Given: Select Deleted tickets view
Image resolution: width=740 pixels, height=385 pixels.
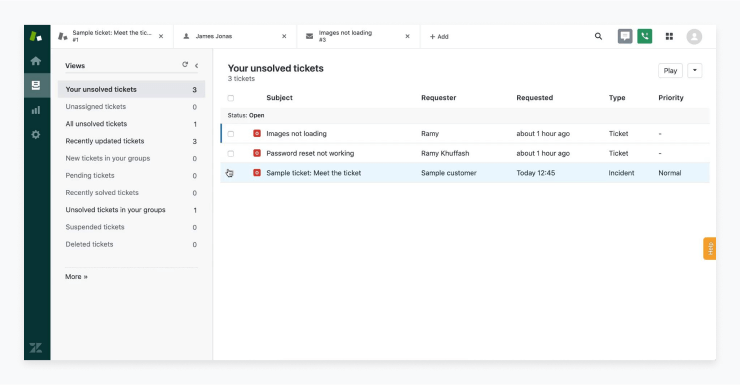Looking at the screenshot, I should (x=131, y=244).
